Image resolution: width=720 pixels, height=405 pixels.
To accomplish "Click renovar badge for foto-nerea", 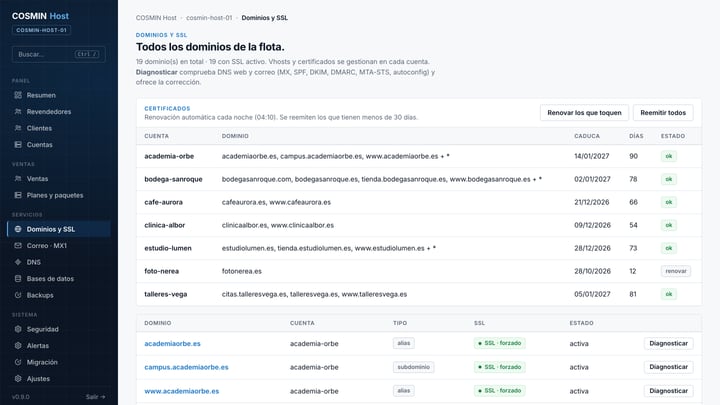I will coord(676,271).
